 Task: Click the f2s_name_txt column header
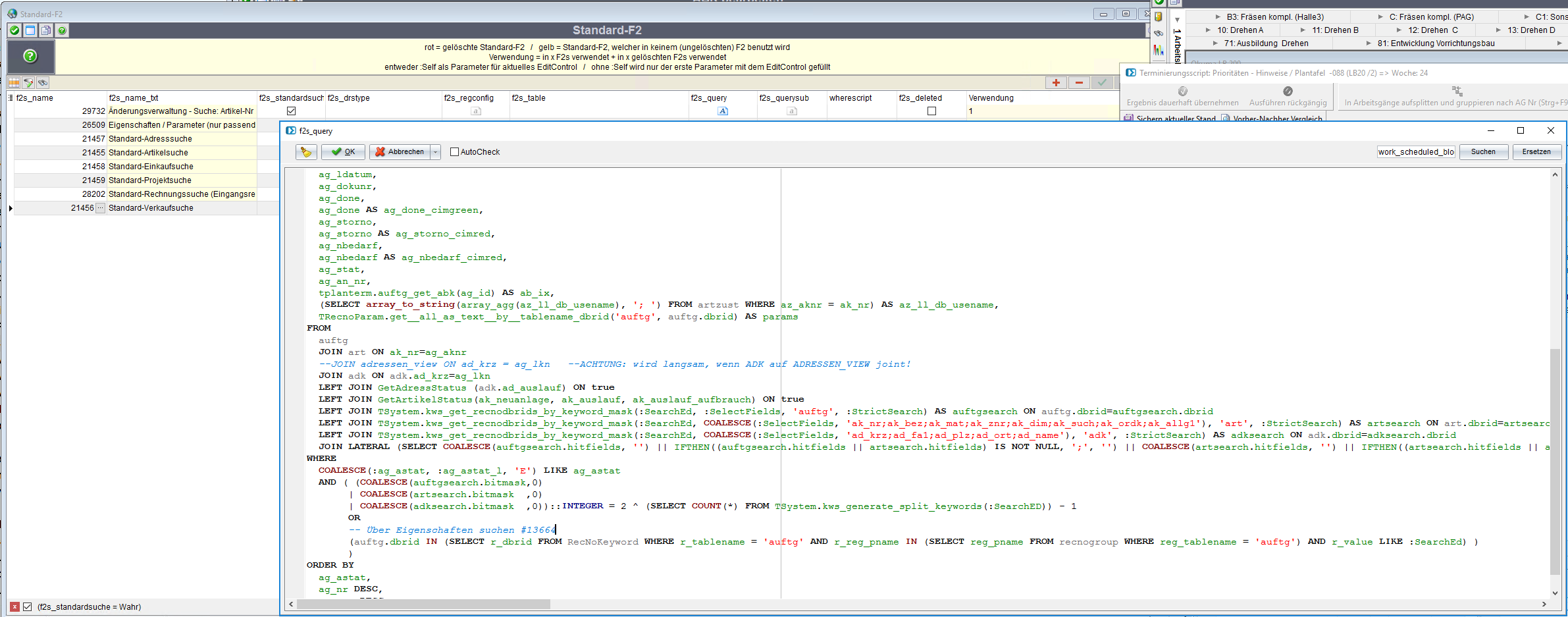click(x=134, y=98)
